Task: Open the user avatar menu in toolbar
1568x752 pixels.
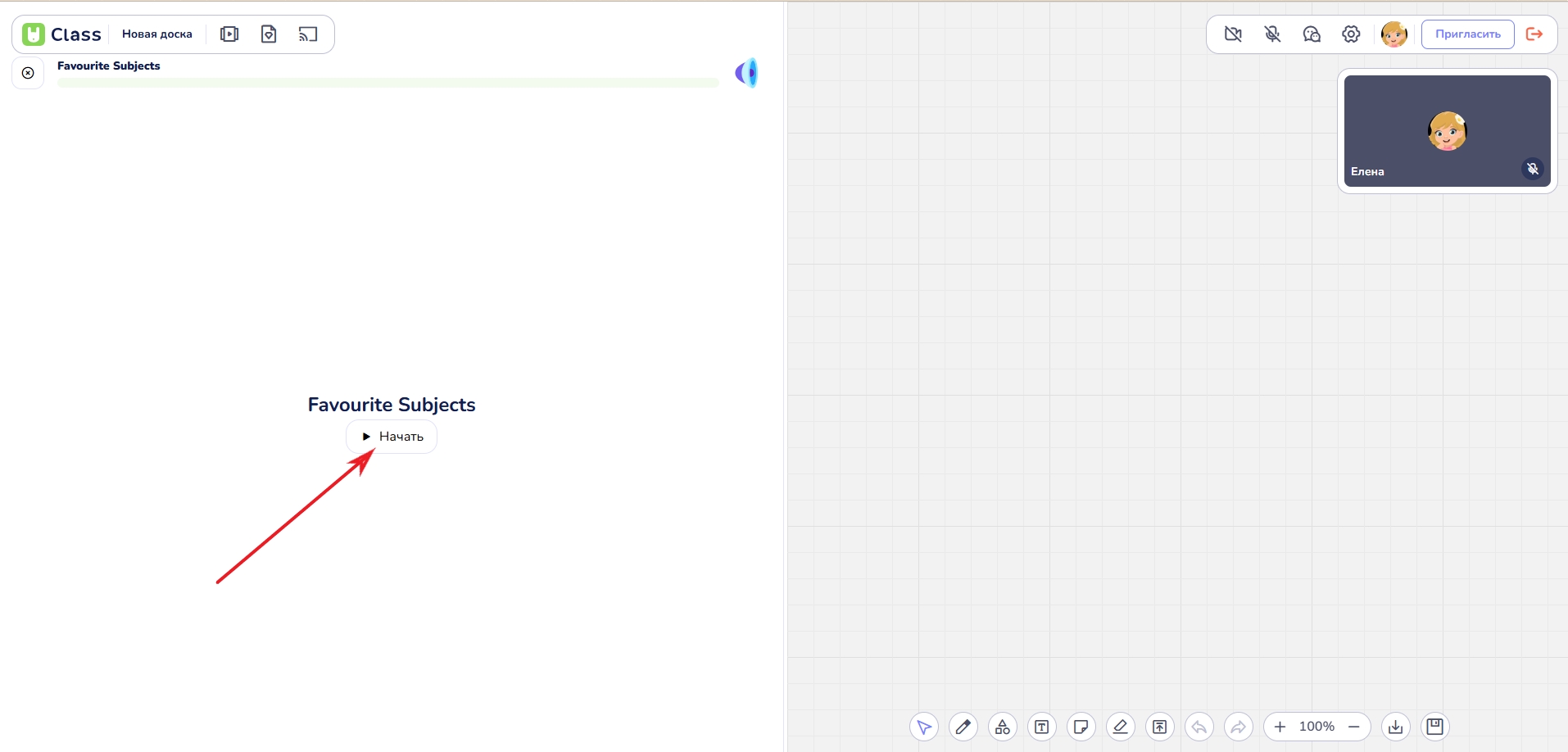Action: pyautogui.click(x=1394, y=34)
